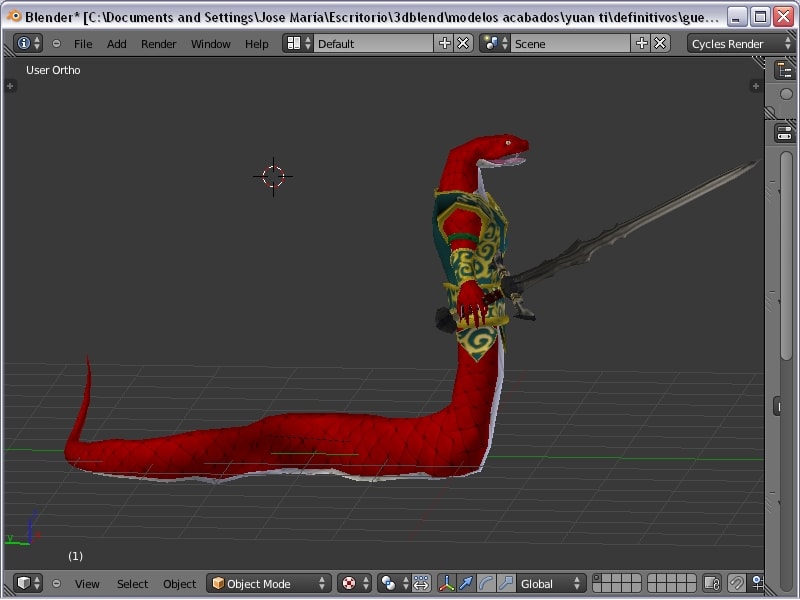
Task: Open the Help menu
Action: click(256, 44)
